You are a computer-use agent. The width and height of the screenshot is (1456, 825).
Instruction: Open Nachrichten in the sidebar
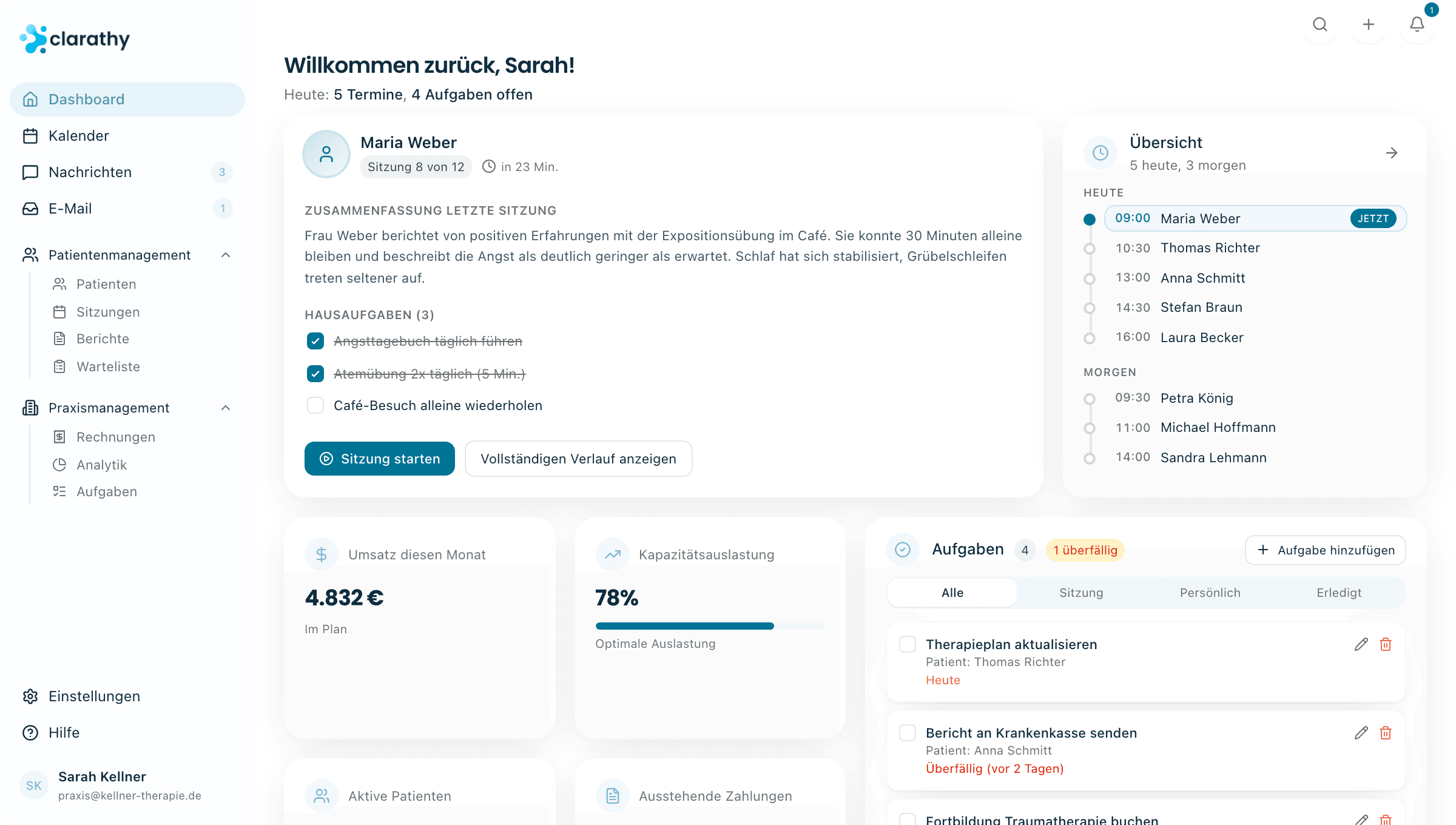127,172
